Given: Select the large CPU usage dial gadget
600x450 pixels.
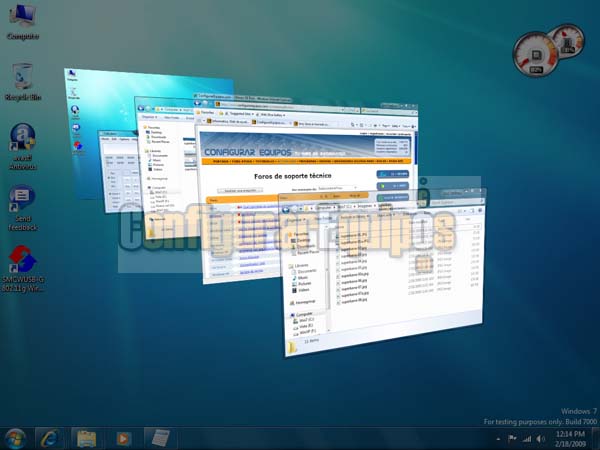Looking at the screenshot, I should coord(535,54).
